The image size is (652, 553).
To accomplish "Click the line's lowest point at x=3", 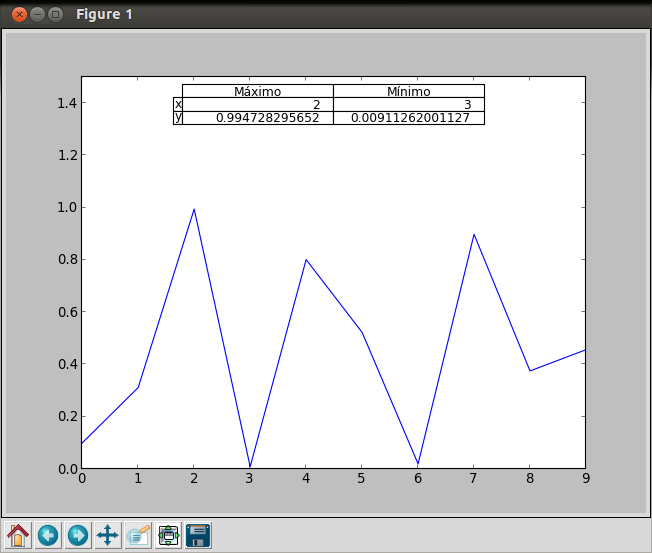I will pyautogui.click(x=250, y=466).
